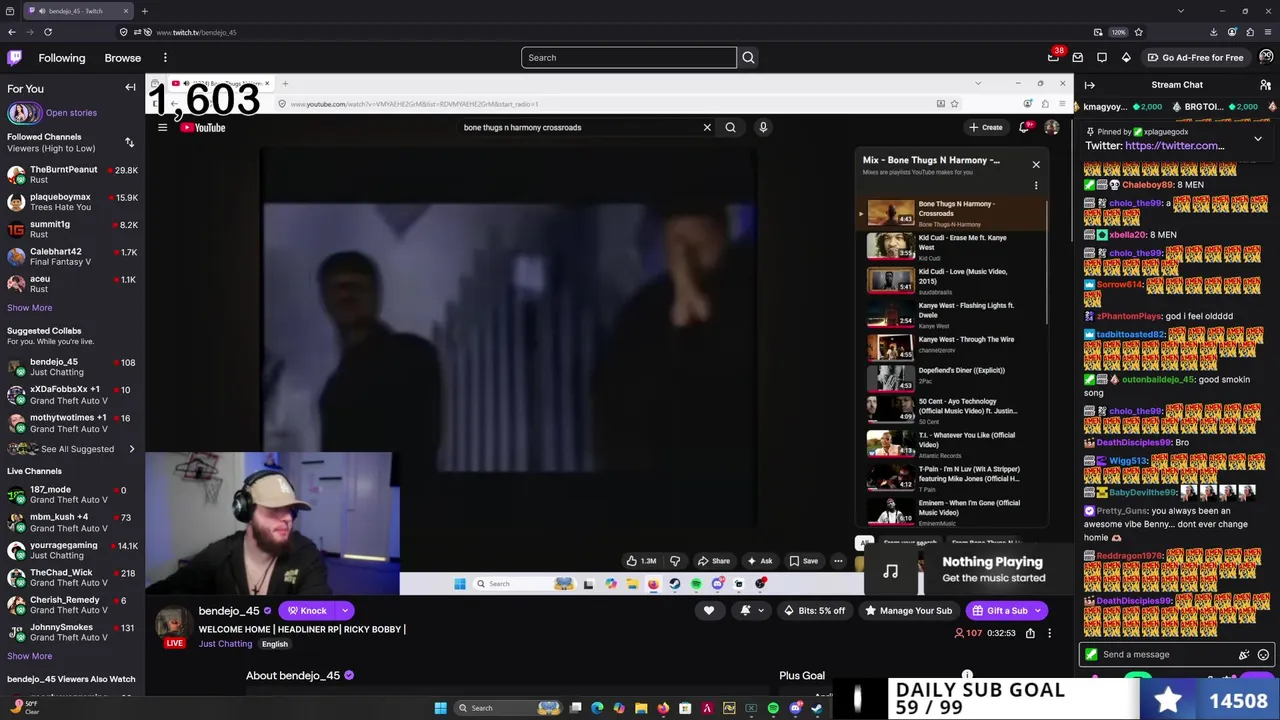Open summit1g channel in sidebar
The height and width of the screenshot is (720, 1280).
[72, 229]
